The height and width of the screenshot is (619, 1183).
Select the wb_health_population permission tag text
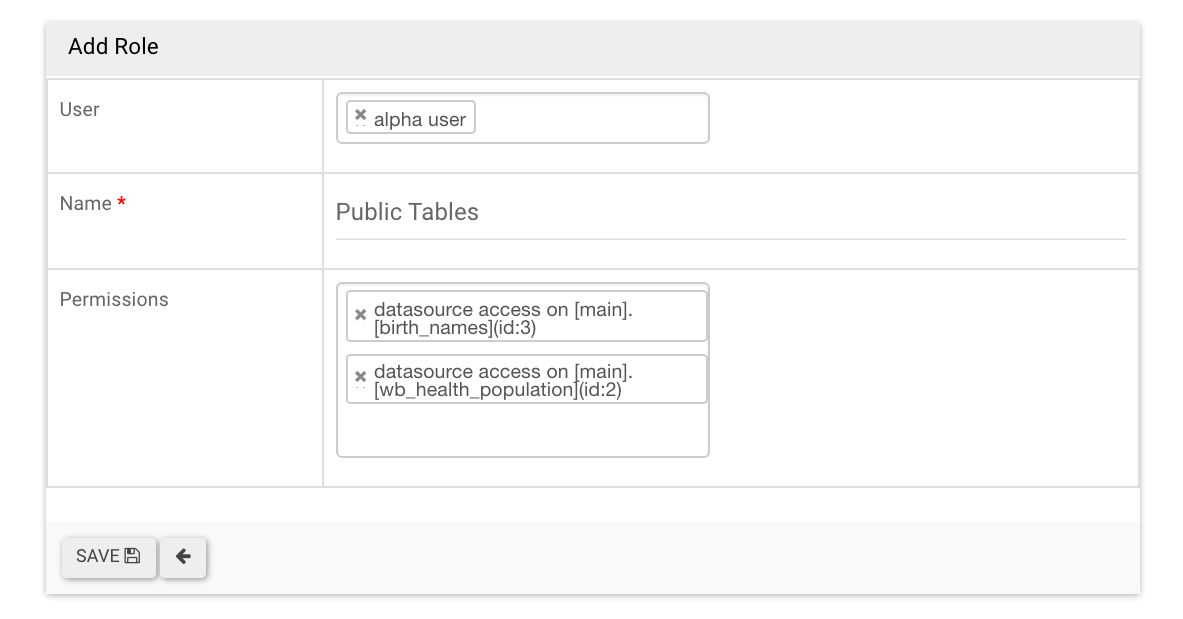point(503,381)
